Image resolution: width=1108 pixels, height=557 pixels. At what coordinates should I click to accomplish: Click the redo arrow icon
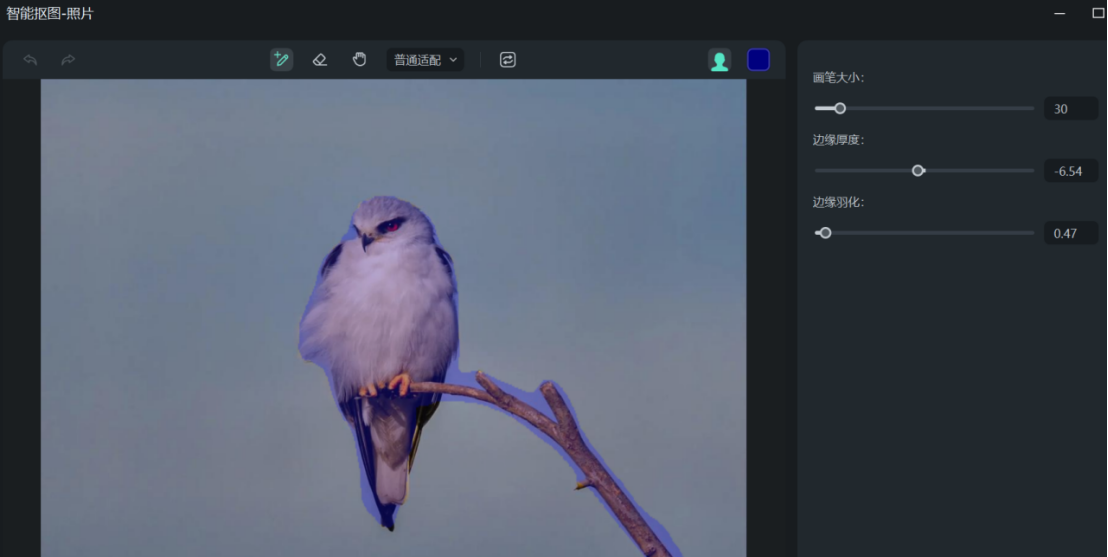[x=68, y=60]
